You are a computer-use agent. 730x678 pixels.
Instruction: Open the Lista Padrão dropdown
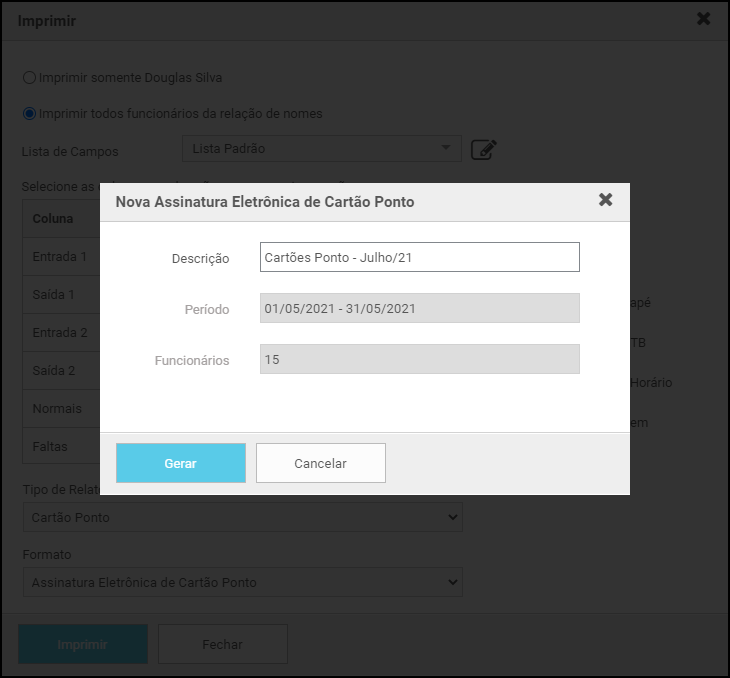tap(321, 149)
